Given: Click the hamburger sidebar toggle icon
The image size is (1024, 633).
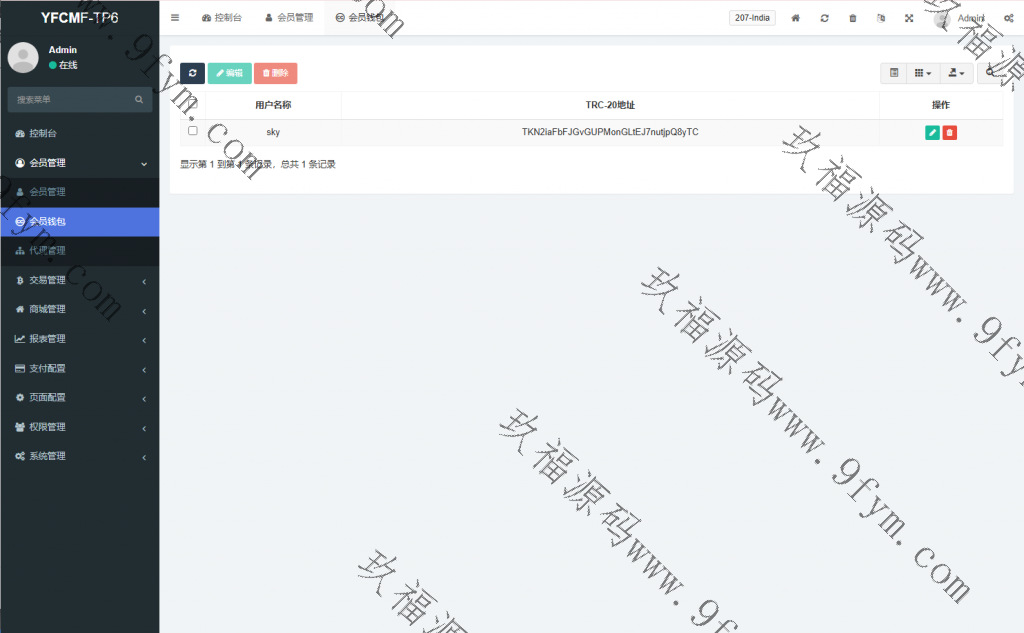Looking at the screenshot, I should click(x=175, y=18).
